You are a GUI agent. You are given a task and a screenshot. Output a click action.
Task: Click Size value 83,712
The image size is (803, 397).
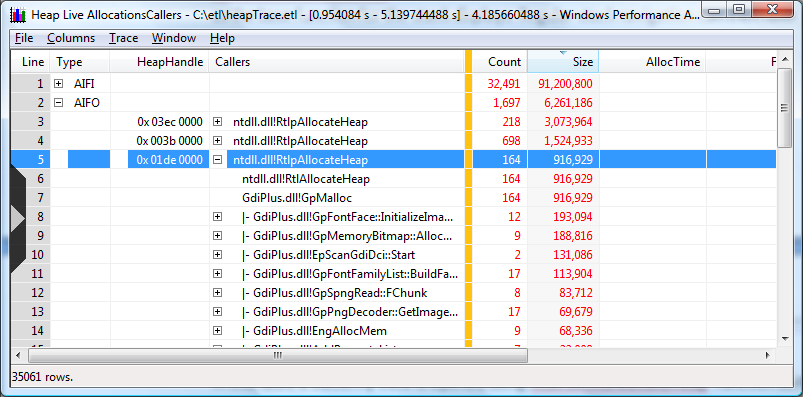(576, 292)
